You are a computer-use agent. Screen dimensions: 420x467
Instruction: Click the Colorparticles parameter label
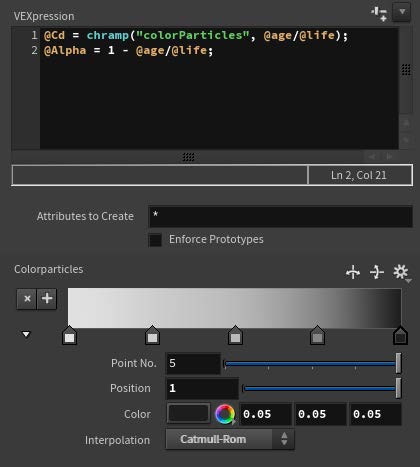(x=49, y=269)
